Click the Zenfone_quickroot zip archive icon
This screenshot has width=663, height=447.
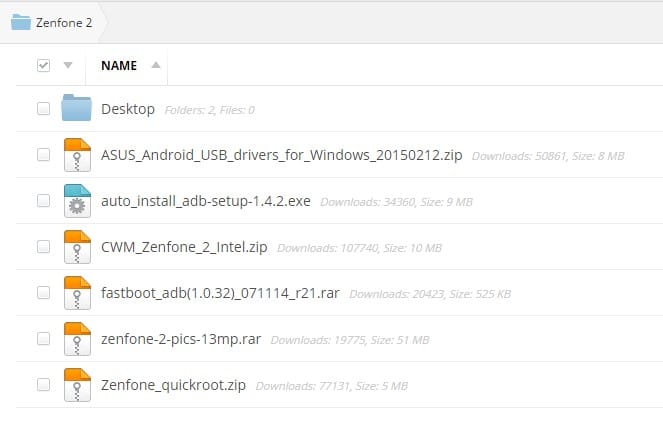(x=77, y=384)
